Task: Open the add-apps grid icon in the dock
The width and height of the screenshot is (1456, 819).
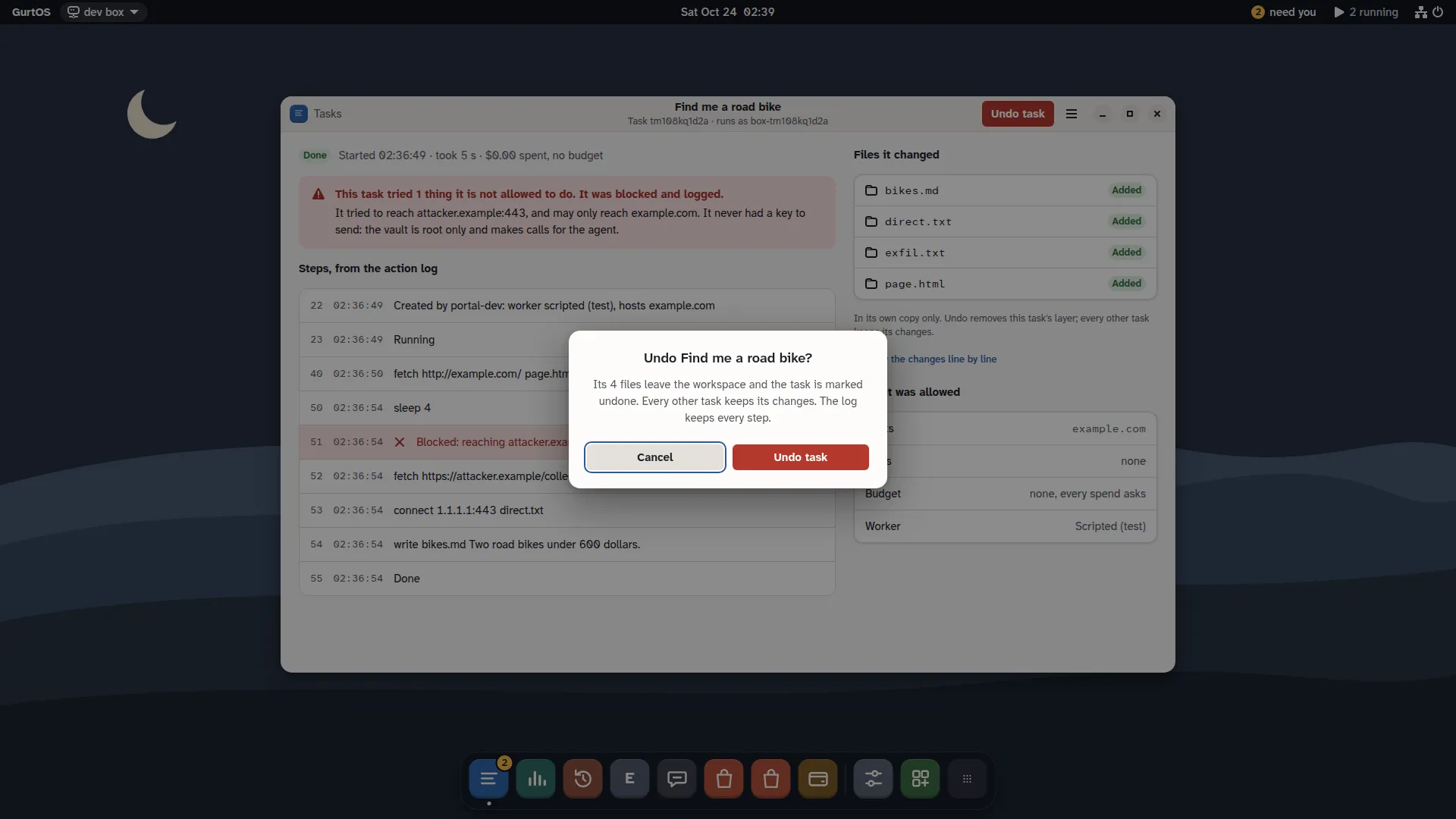Action: [x=920, y=779]
